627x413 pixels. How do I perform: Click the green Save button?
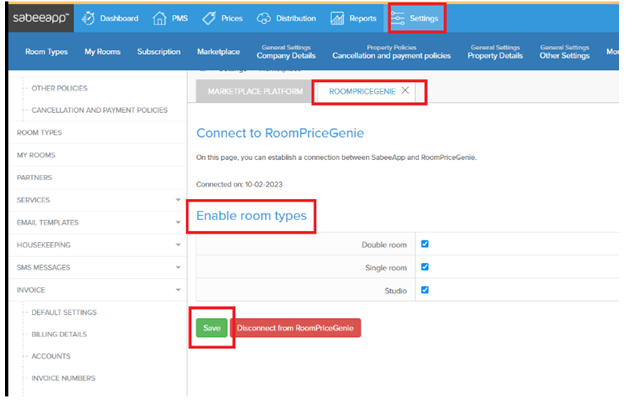tap(211, 328)
